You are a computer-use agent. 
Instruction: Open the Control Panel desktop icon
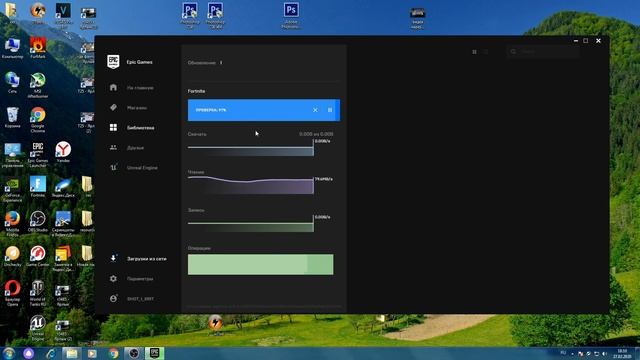12,155
